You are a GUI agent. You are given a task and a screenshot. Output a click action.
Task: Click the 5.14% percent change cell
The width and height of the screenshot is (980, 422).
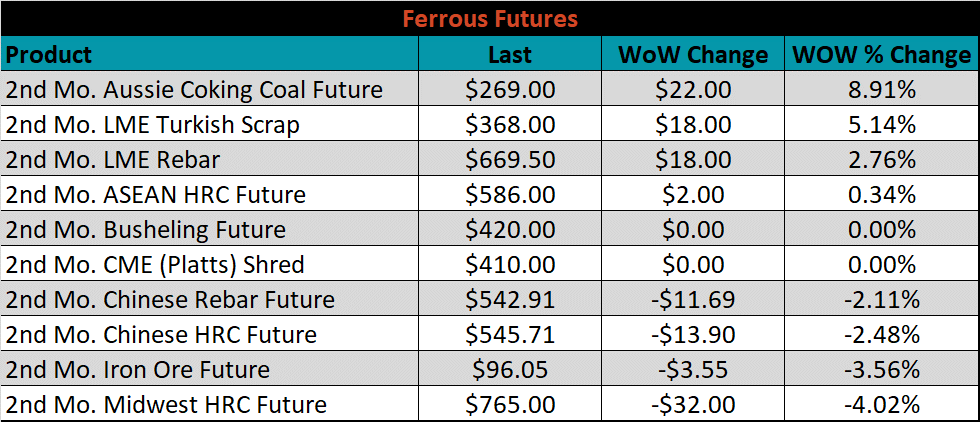click(x=882, y=124)
